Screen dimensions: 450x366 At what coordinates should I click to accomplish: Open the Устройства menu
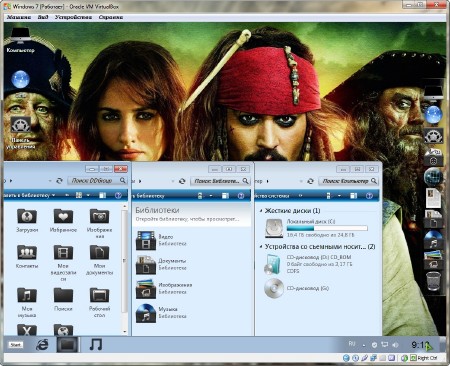point(73,17)
